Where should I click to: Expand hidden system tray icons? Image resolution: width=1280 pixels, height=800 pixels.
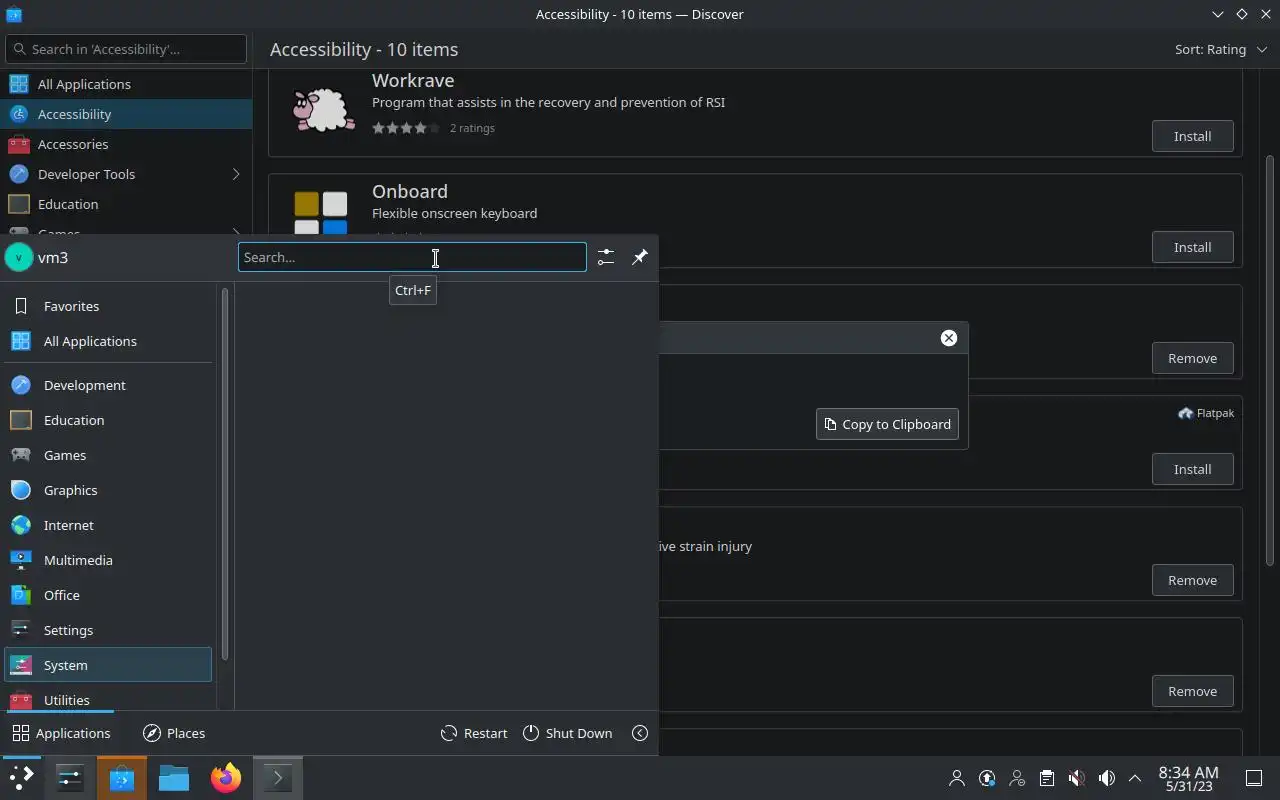click(1135, 778)
